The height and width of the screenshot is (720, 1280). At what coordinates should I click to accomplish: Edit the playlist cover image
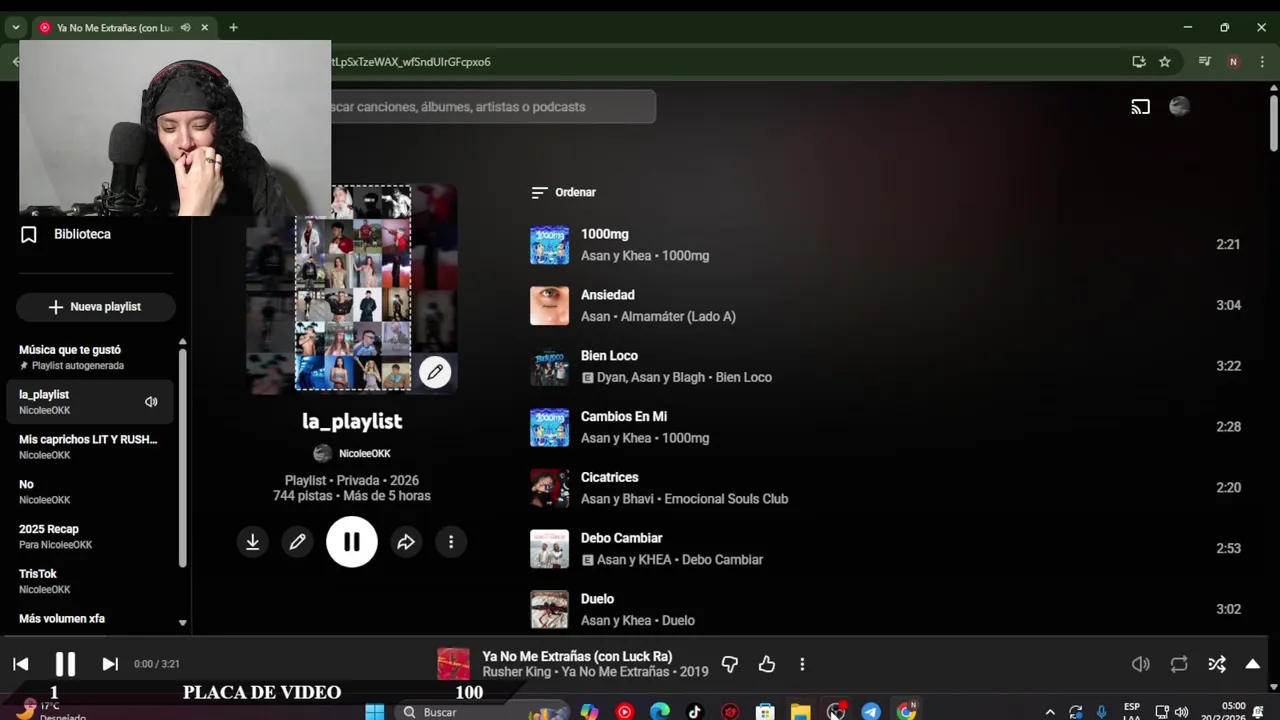(x=435, y=372)
